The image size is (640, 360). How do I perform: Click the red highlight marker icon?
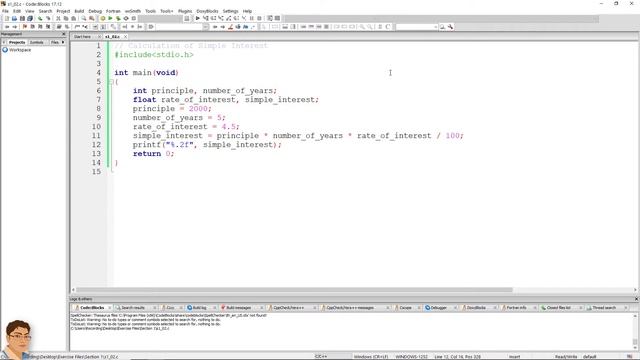tap(231, 27)
